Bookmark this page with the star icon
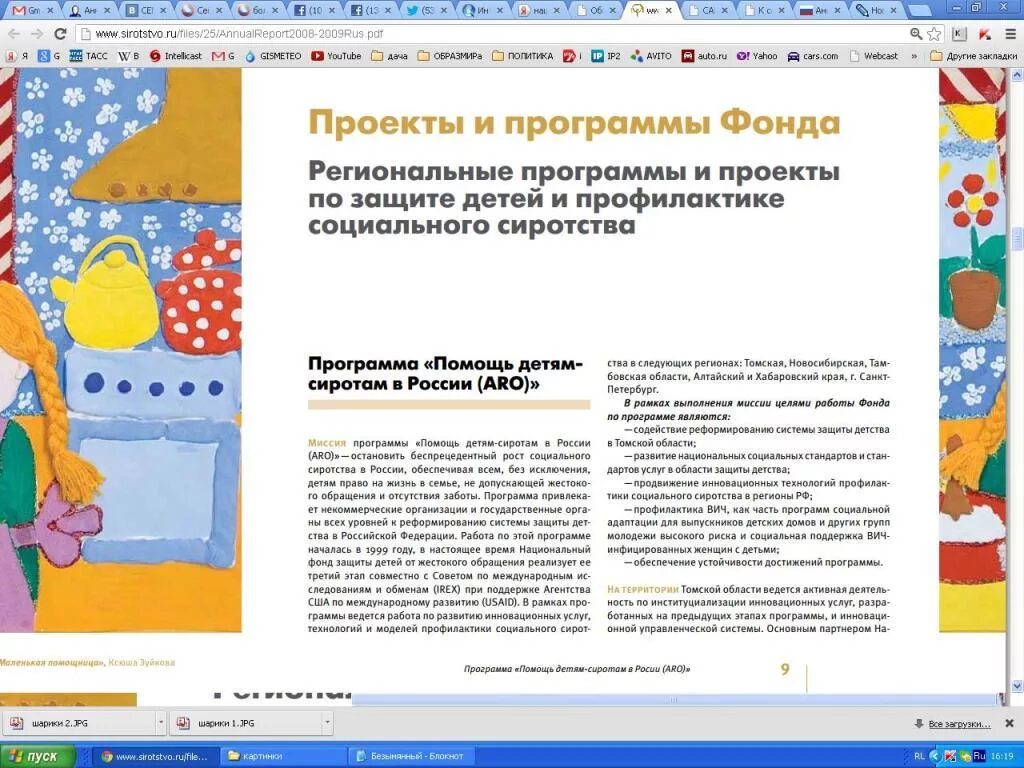1024x768 pixels. click(x=934, y=34)
